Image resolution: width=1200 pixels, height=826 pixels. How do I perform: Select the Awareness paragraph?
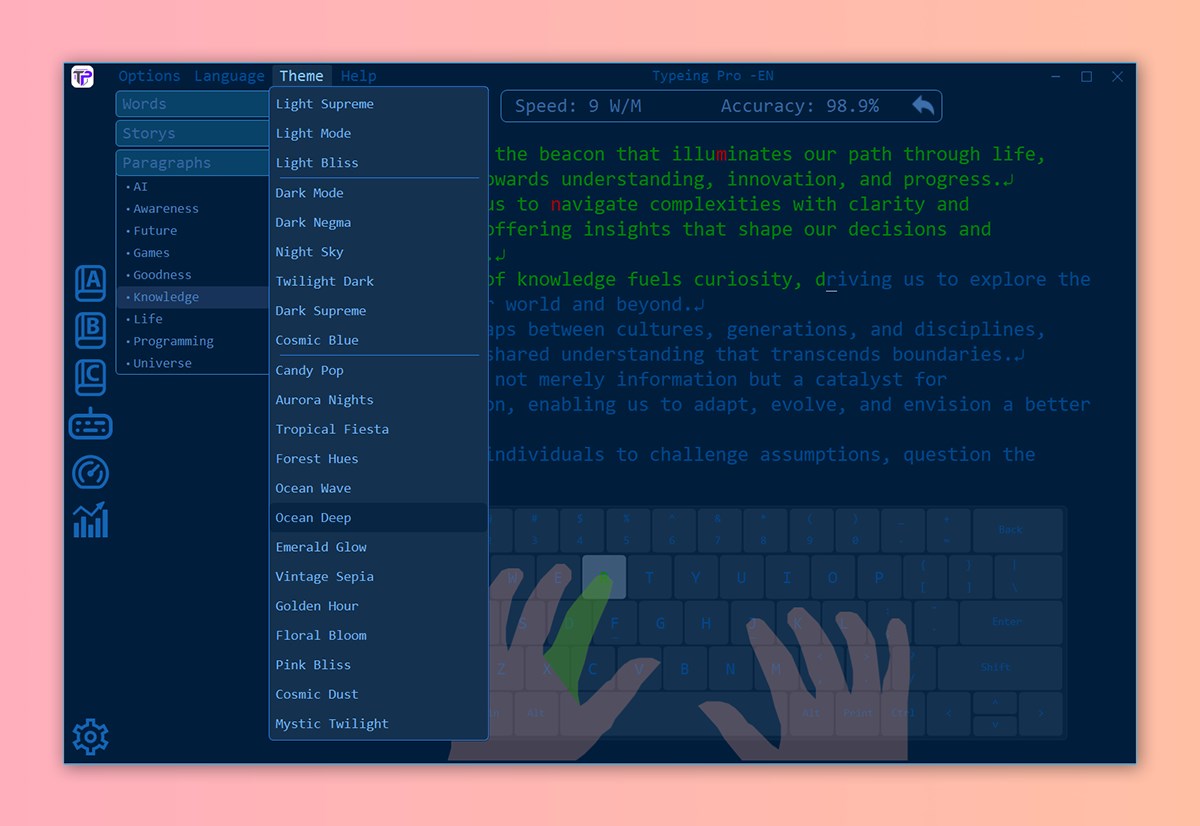click(192, 209)
